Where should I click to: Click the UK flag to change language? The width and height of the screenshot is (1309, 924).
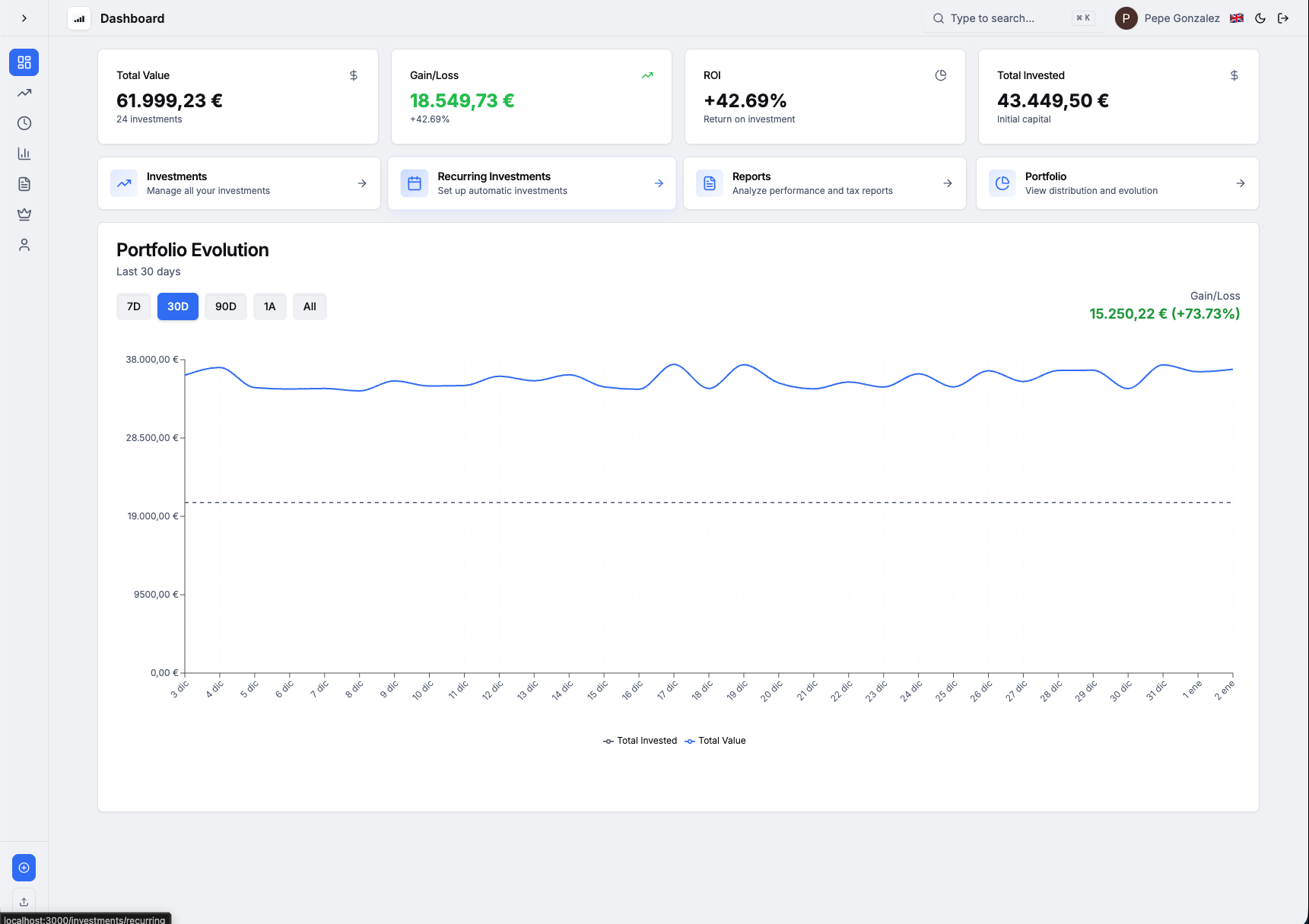1237,17
